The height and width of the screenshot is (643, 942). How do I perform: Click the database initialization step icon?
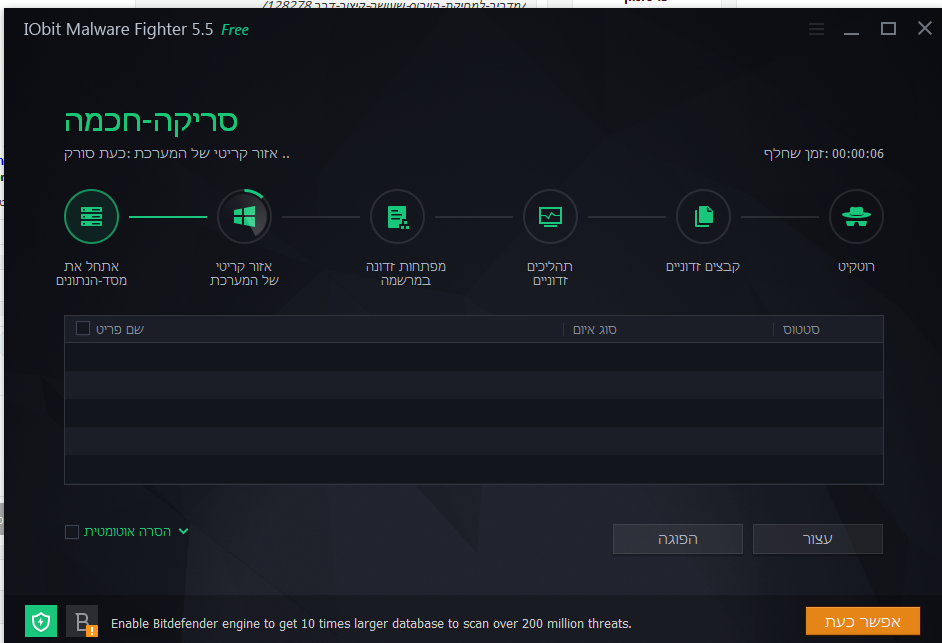tap(91, 216)
